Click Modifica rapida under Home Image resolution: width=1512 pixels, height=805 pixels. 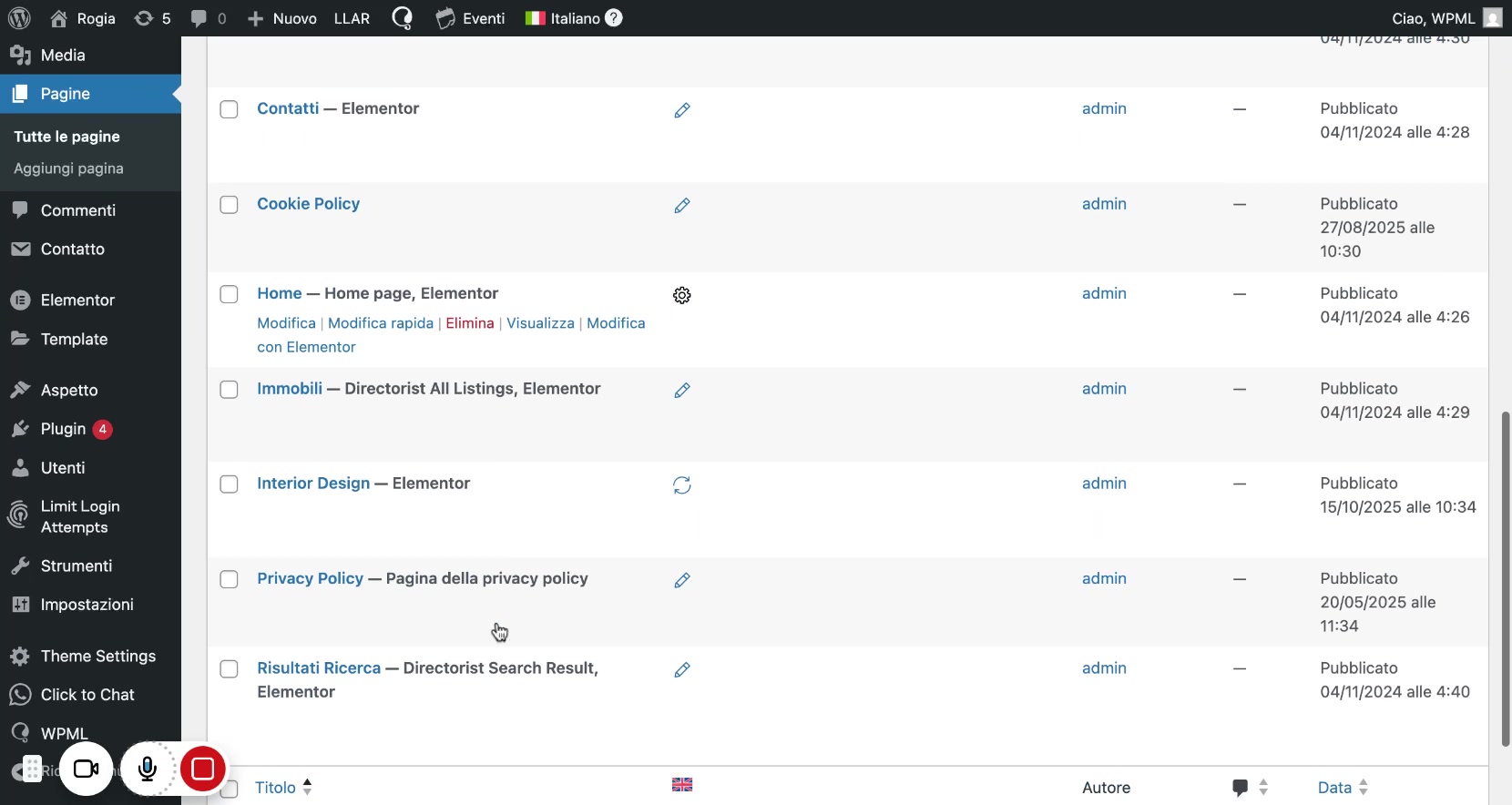click(380, 323)
